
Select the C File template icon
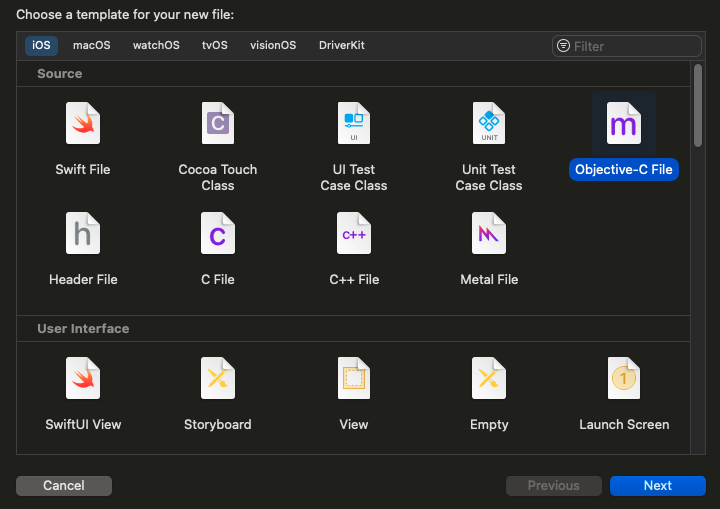[218, 233]
